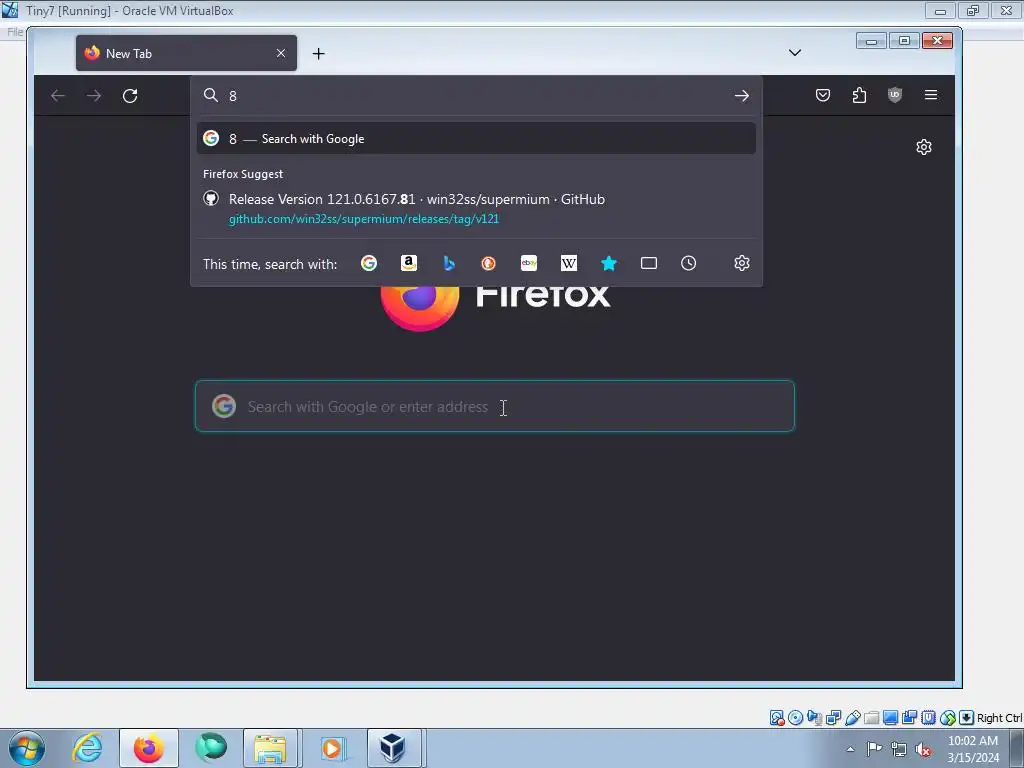
Task: Close the New Tab tab
Action: [x=281, y=53]
